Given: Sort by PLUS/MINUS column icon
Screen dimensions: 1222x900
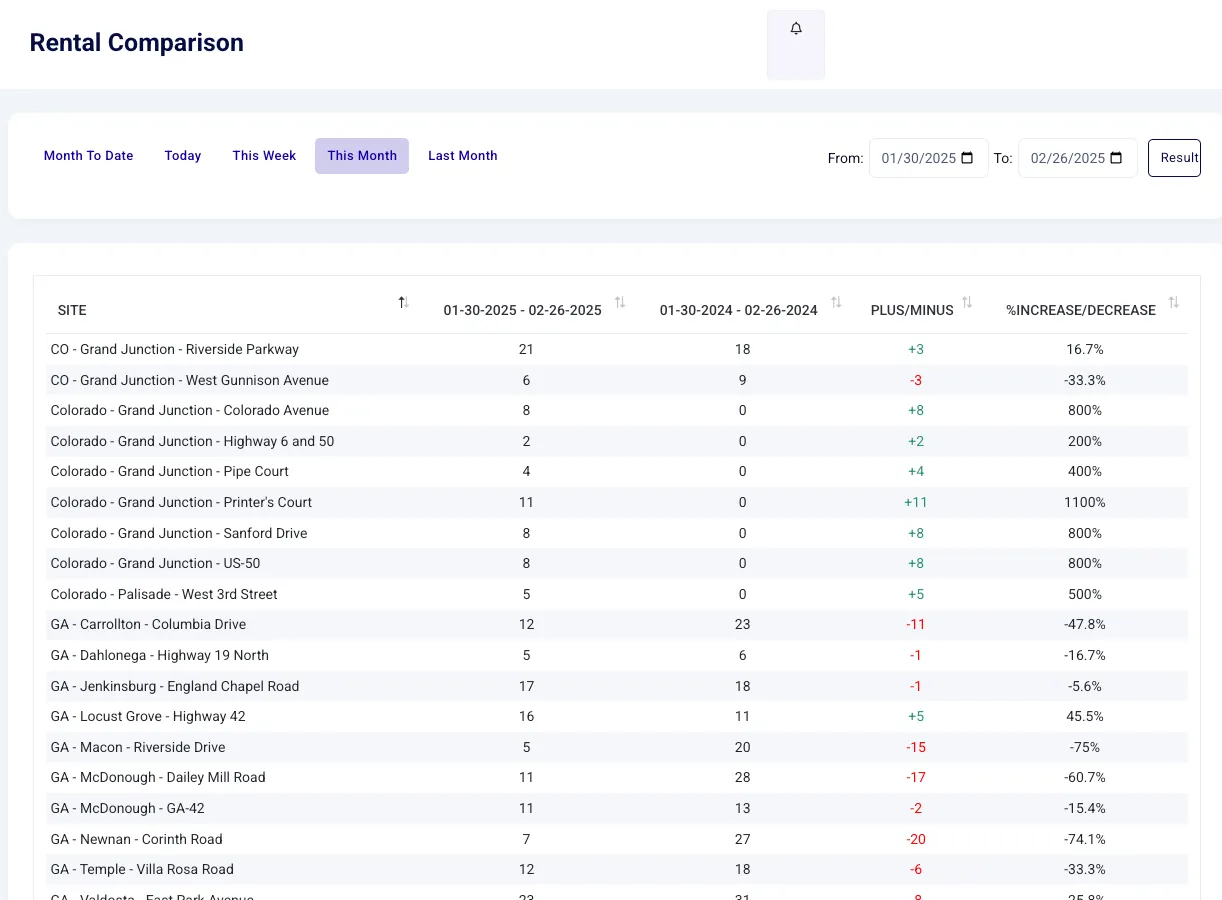Looking at the screenshot, I should 967,302.
